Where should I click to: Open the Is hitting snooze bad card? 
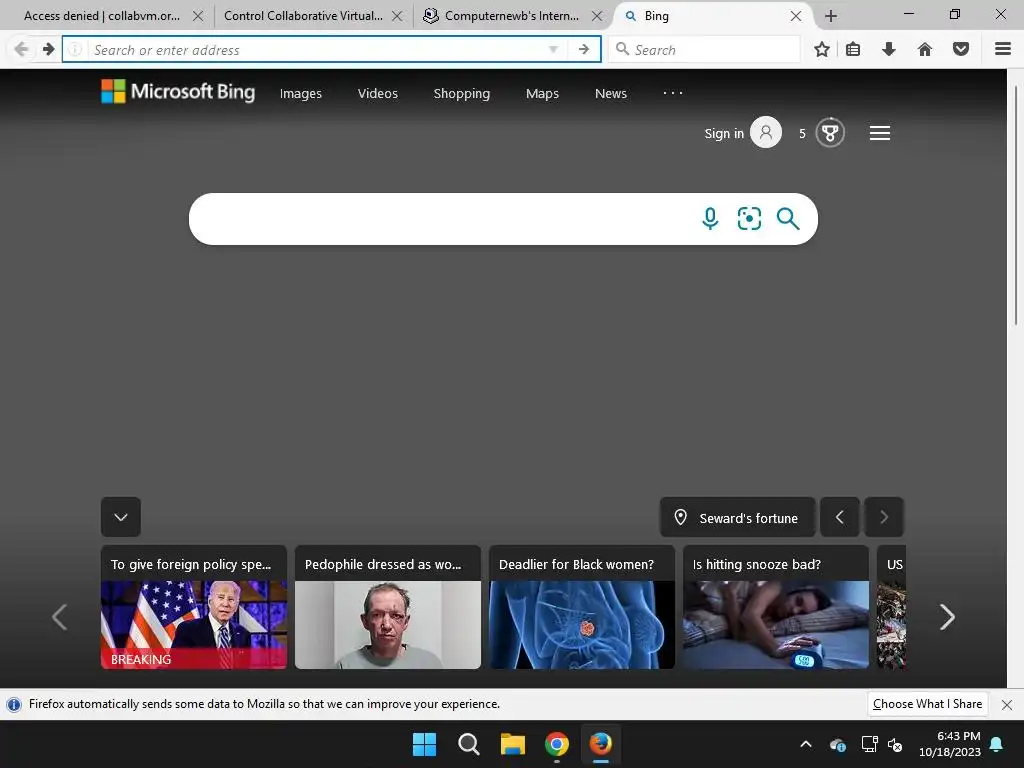pos(776,607)
